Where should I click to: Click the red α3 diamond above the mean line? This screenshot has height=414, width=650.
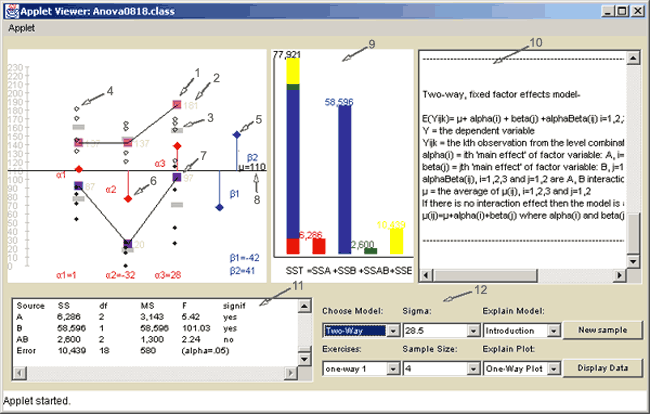click(177, 146)
